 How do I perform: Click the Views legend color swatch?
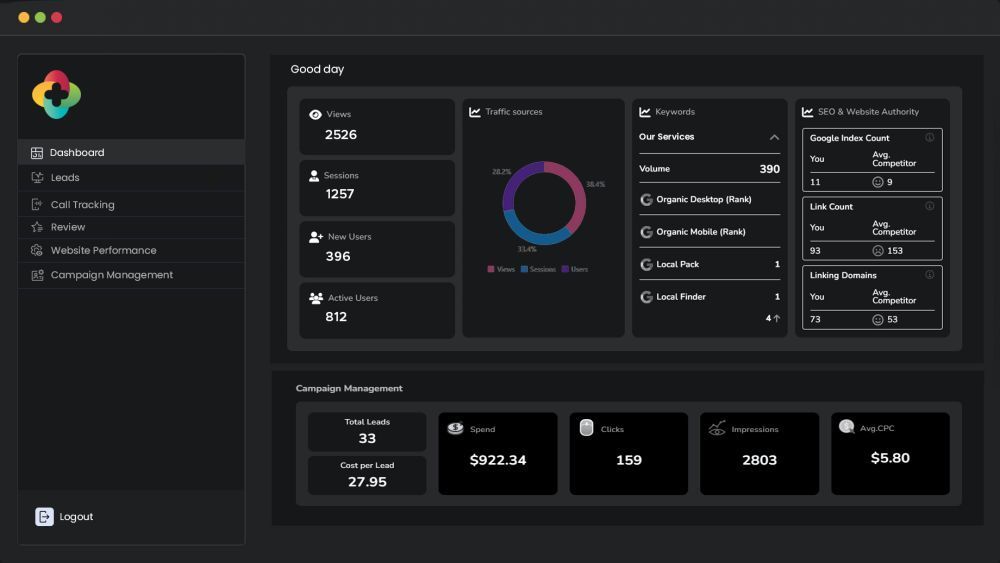click(x=490, y=269)
